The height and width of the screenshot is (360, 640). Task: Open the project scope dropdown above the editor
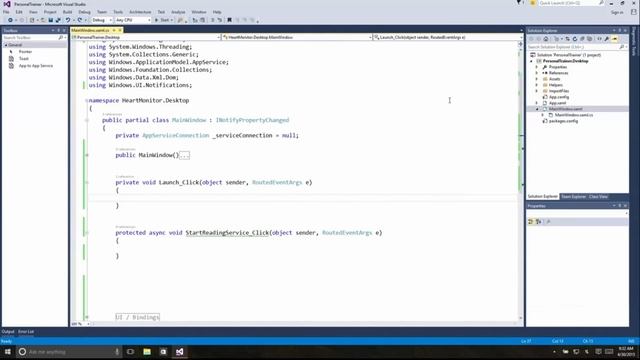pos(146,37)
